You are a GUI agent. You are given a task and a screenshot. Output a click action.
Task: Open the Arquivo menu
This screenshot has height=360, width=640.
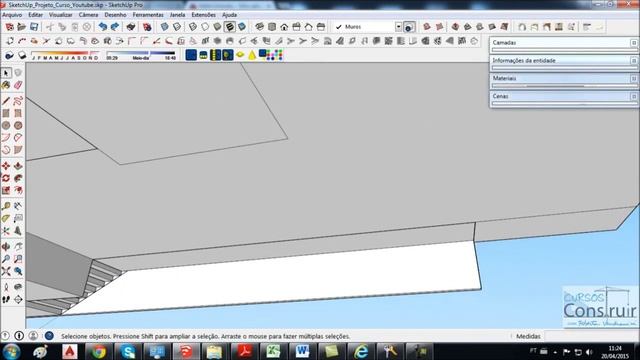[x=12, y=15]
